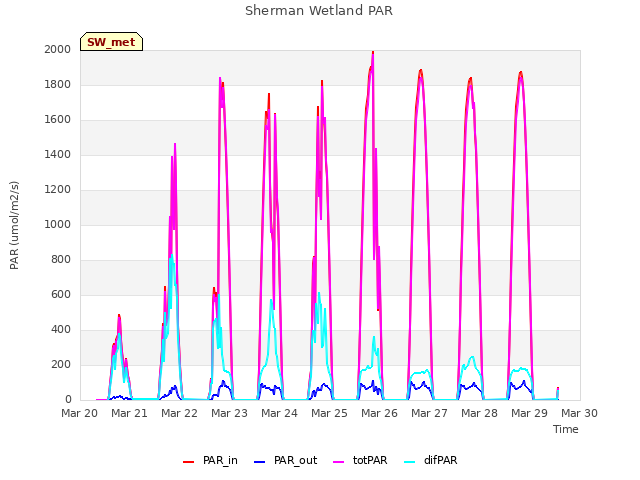Click the 1200 y-axis tick label
The height and width of the screenshot is (480, 640).
point(58,190)
